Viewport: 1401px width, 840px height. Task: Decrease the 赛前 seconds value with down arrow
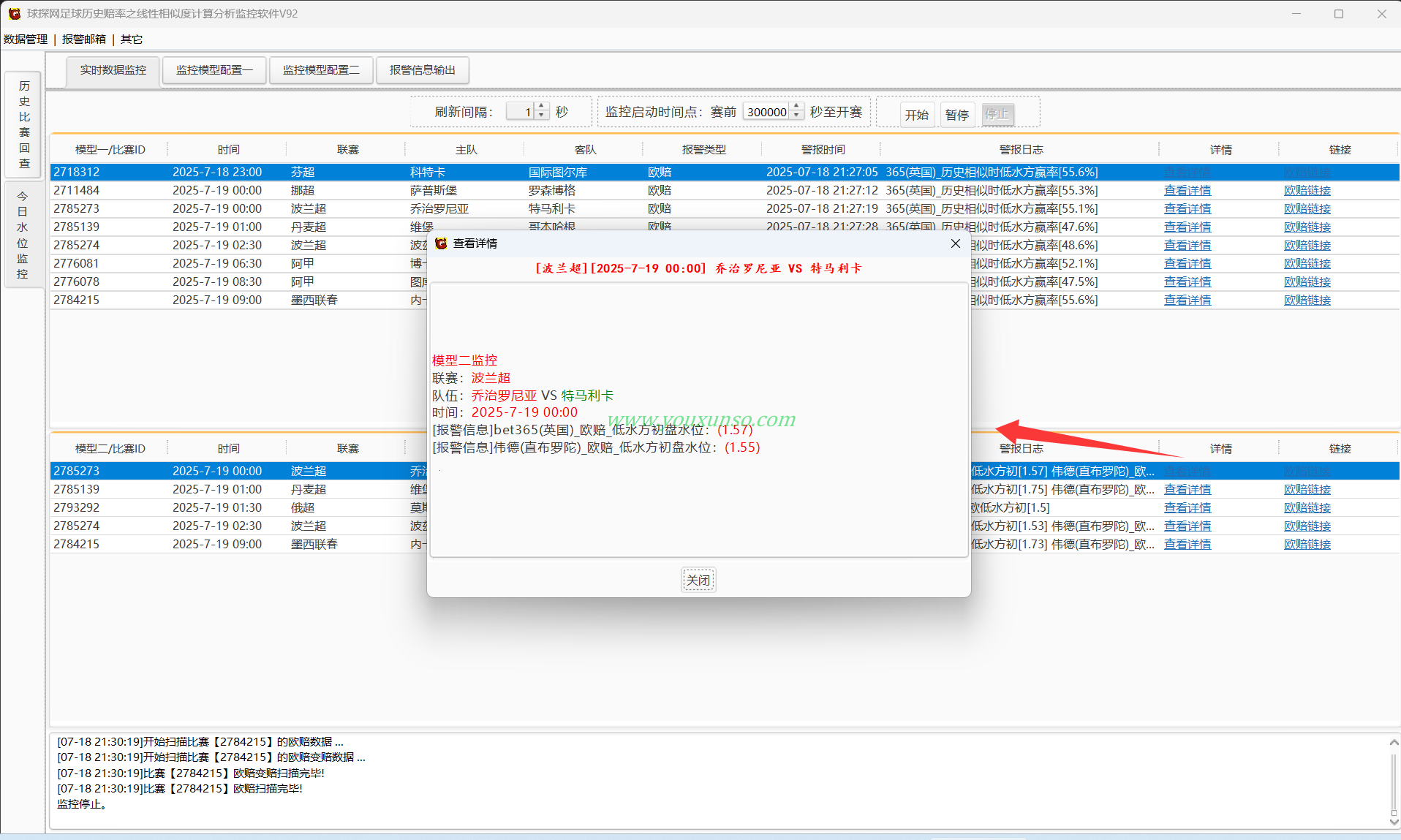797,116
